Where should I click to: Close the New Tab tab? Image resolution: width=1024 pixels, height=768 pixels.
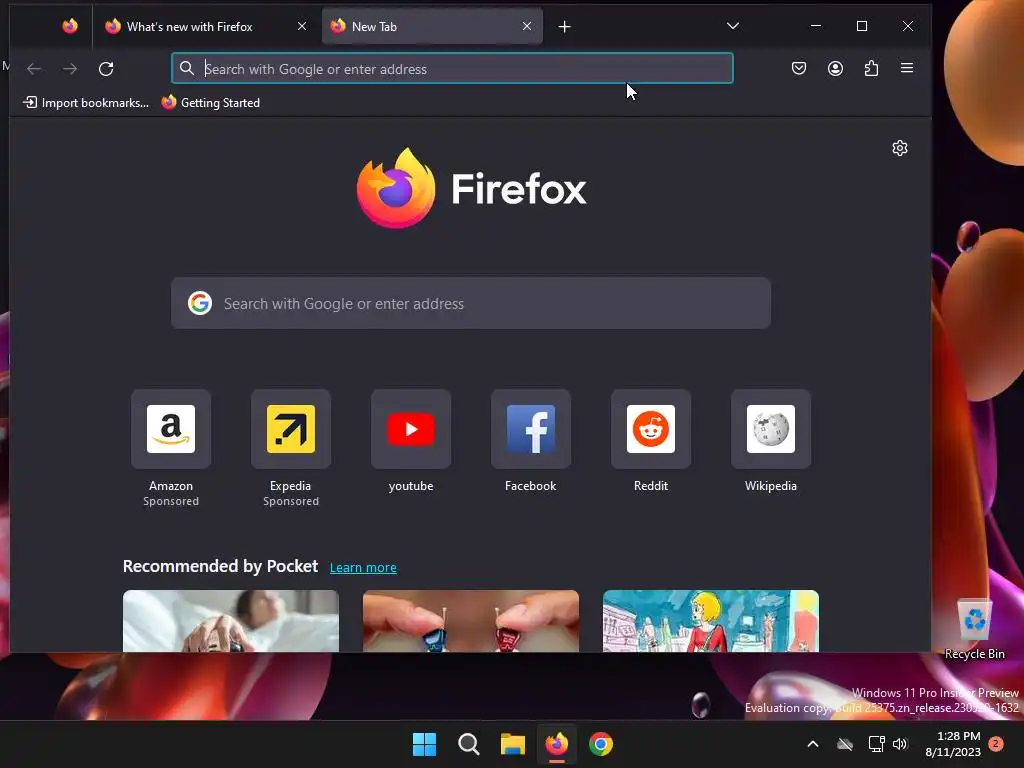pyautogui.click(x=527, y=26)
